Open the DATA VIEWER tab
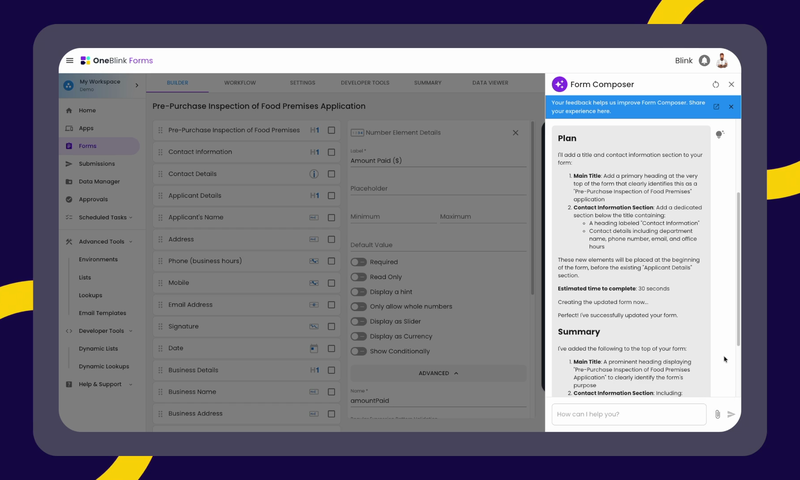 tap(490, 83)
